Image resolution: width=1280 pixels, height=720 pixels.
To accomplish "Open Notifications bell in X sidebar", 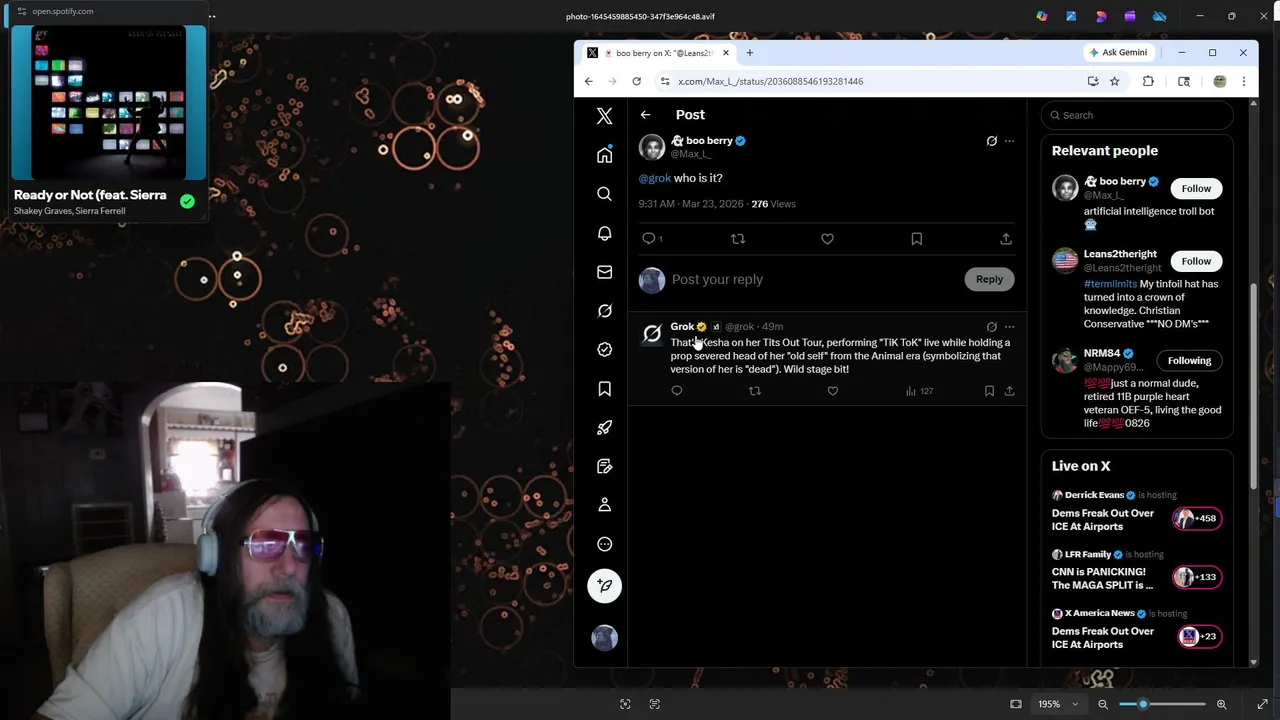I will [604, 233].
